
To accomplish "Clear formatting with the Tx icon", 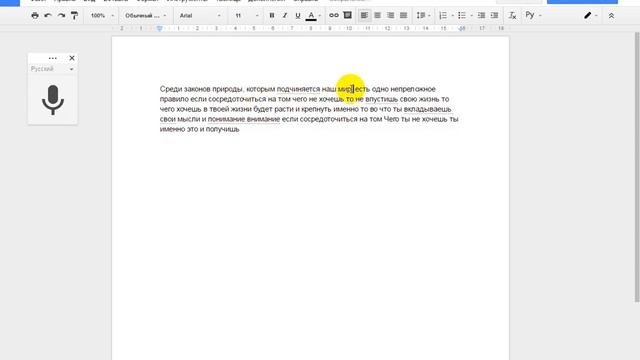I will coord(512,16).
